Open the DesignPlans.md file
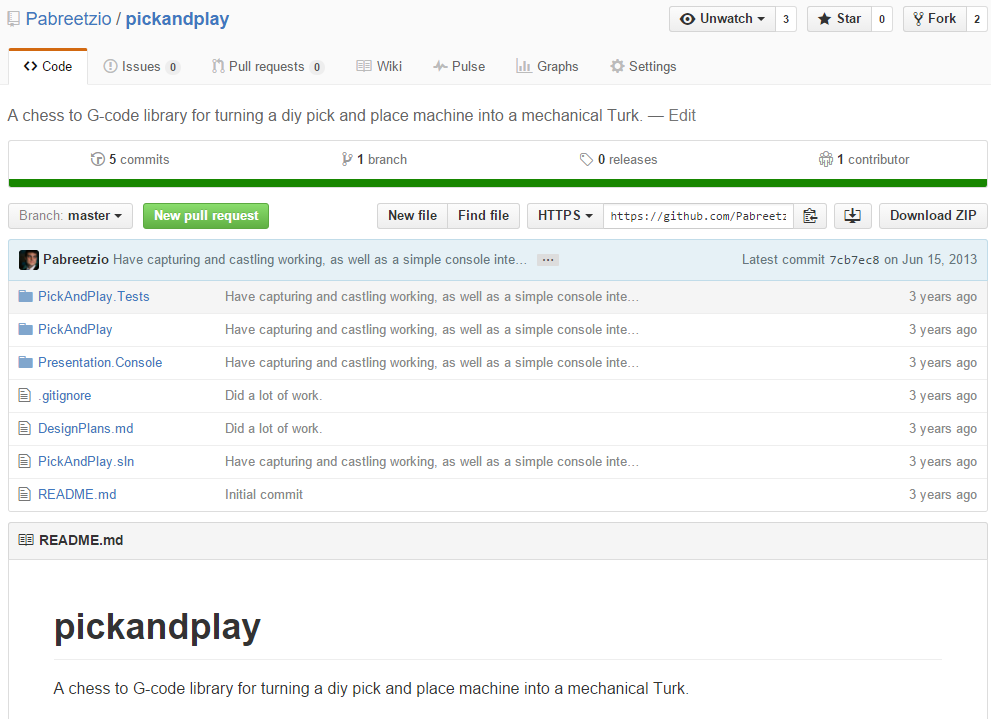Viewport: 991px width, 719px height. (85, 428)
